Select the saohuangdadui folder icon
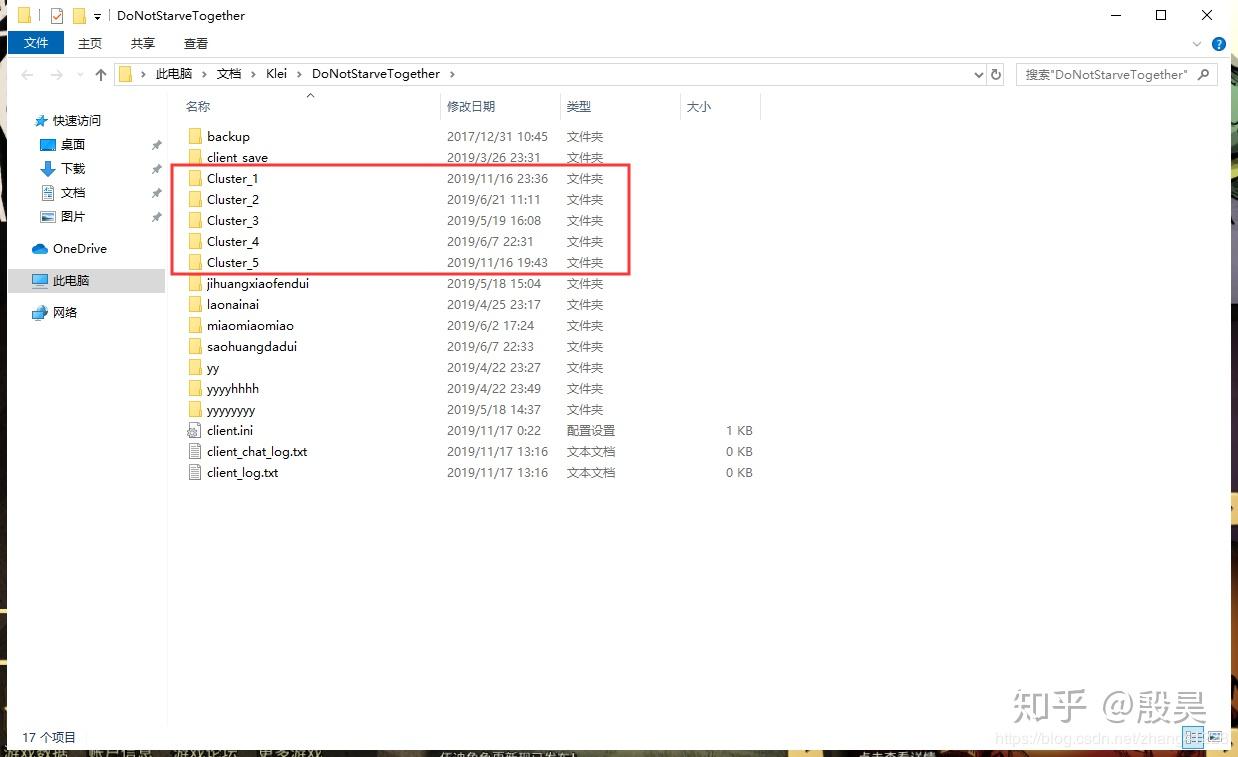This screenshot has height=757, width=1238. (x=195, y=346)
